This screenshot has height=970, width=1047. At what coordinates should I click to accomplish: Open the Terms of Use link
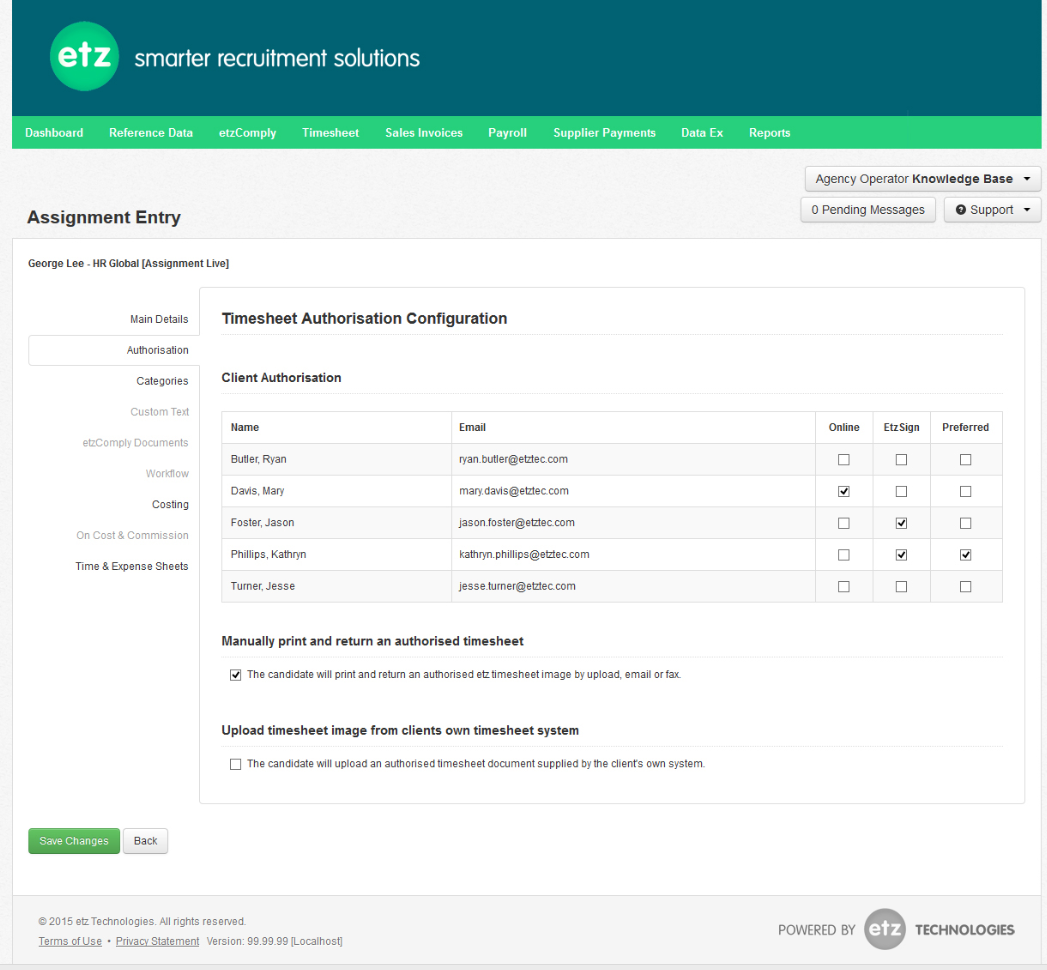pos(70,941)
